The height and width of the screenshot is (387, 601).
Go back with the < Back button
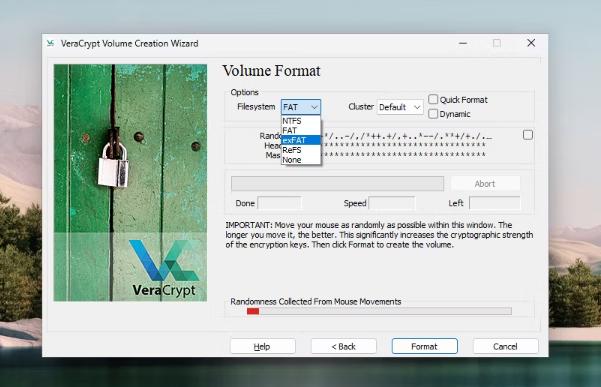point(343,346)
